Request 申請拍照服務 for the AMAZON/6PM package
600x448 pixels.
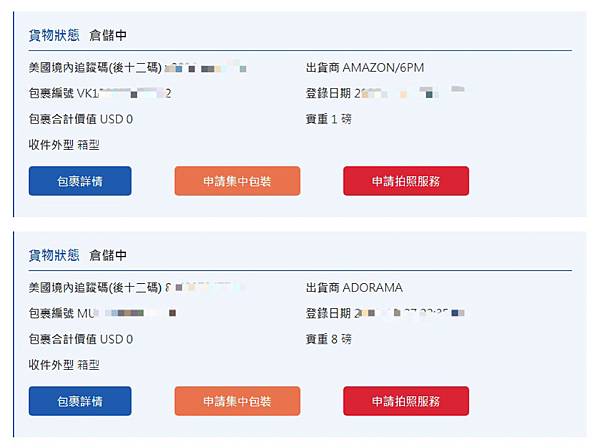tap(405, 181)
